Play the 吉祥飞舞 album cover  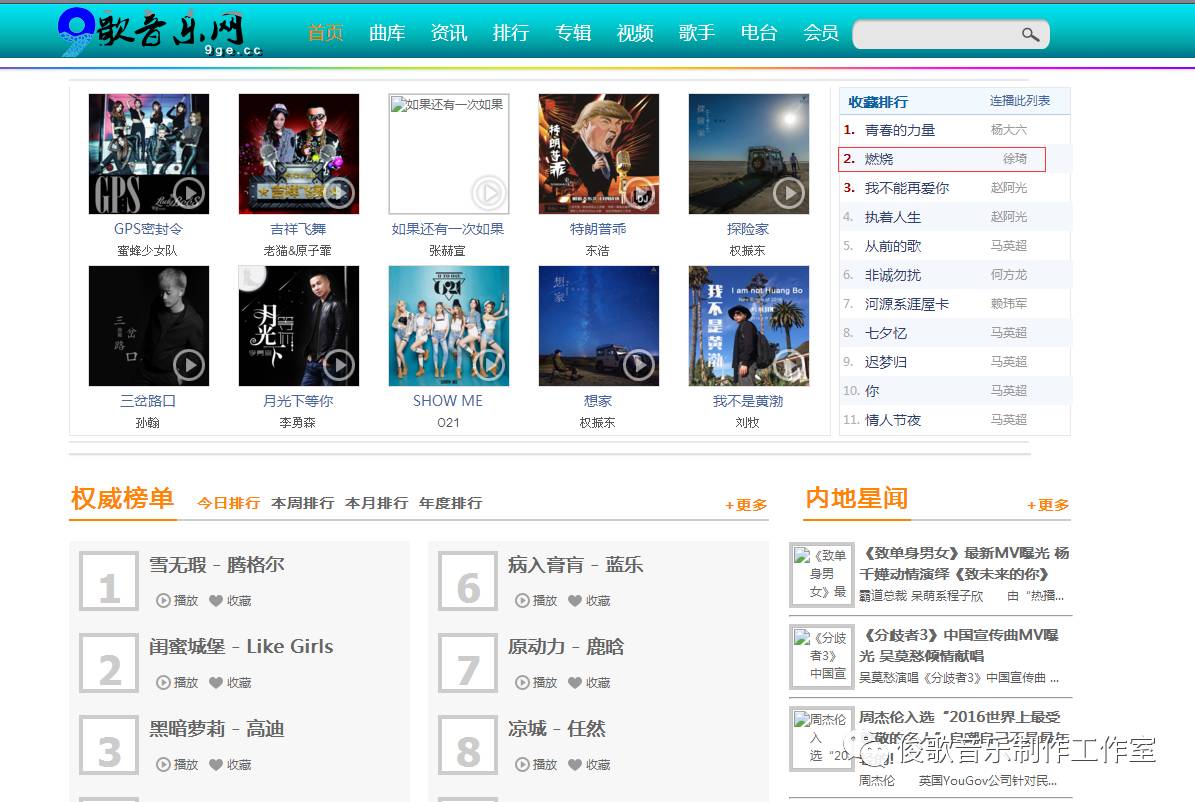click(299, 154)
